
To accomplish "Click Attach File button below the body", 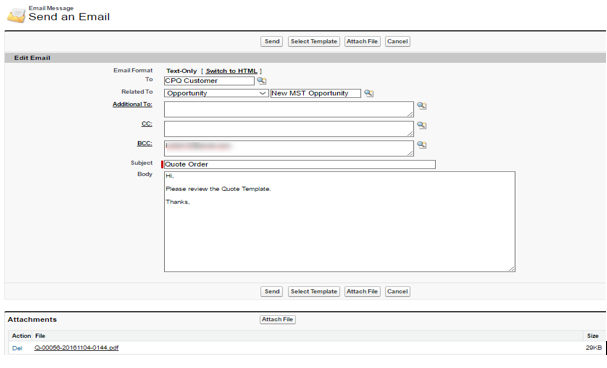I will (362, 291).
